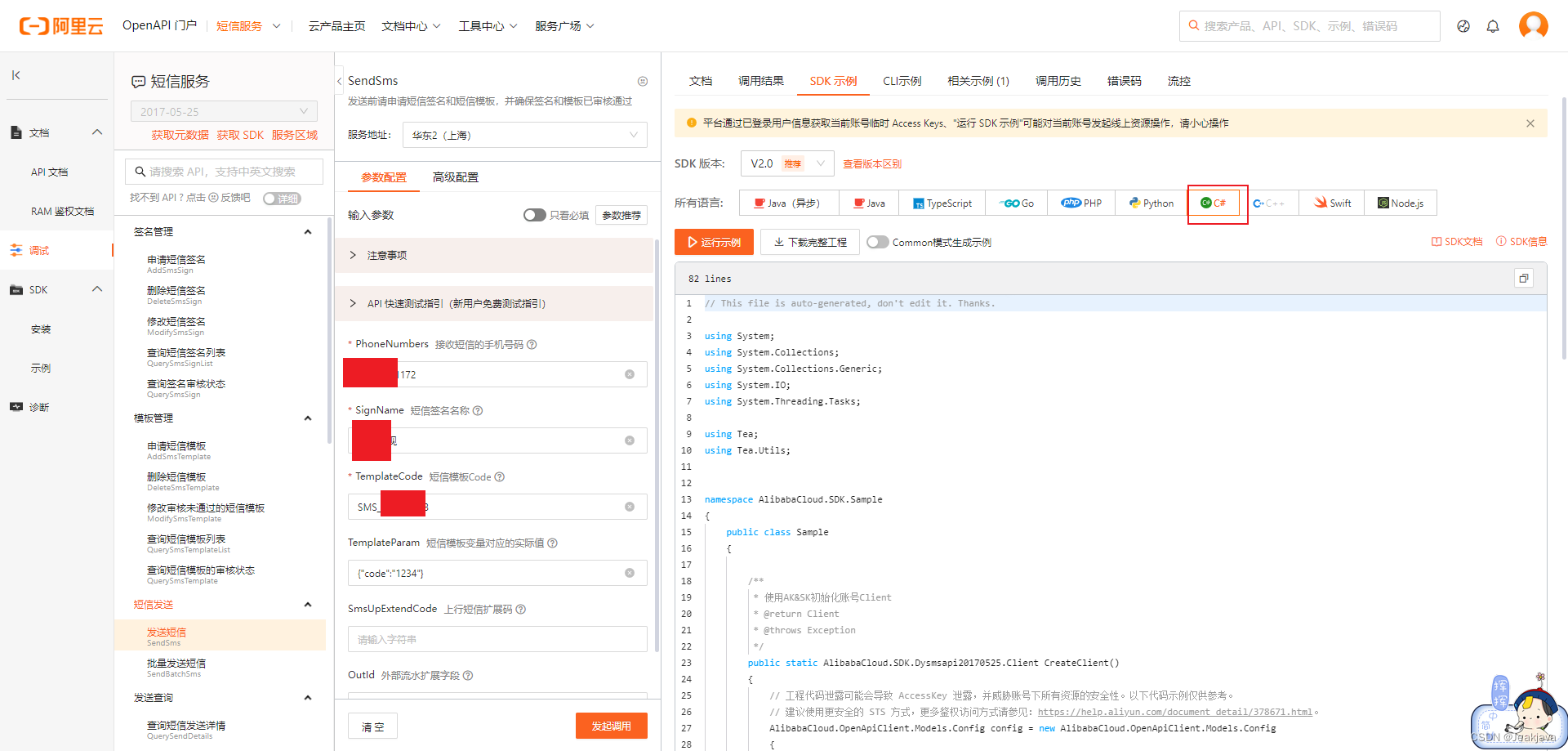Select Swift language

tap(1332, 203)
